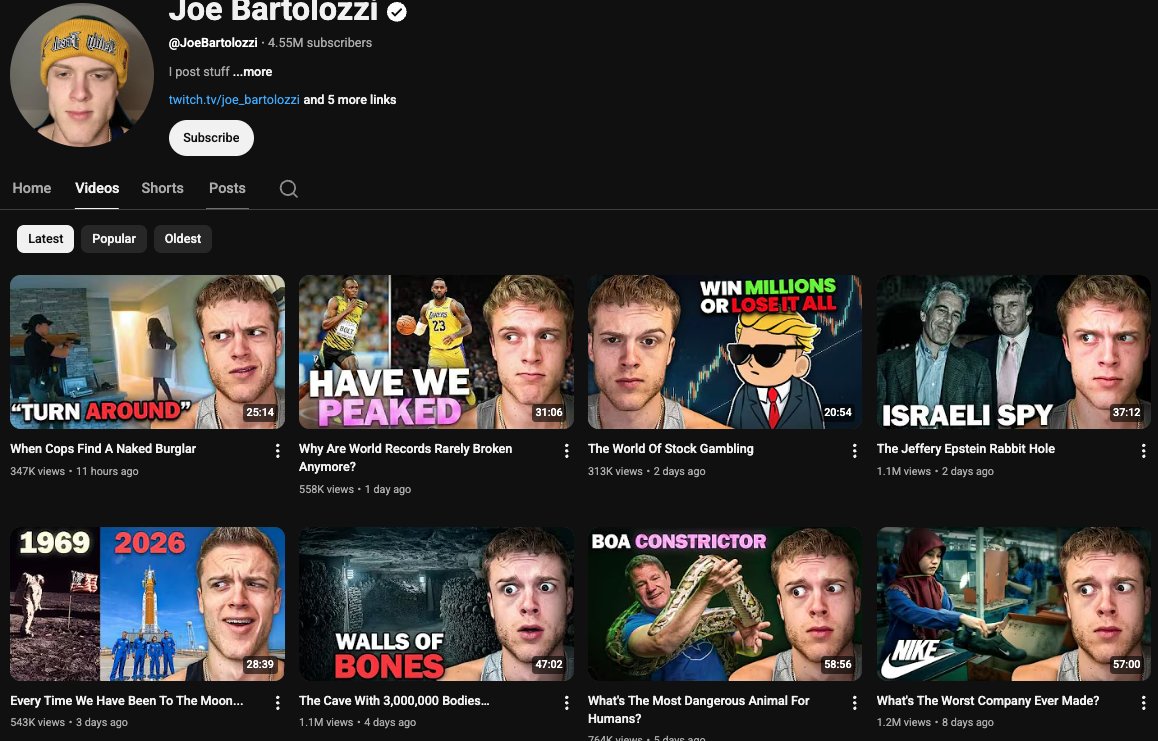Open title 'When Cops Find A Naked Burglar'

pyautogui.click(x=103, y=448)
